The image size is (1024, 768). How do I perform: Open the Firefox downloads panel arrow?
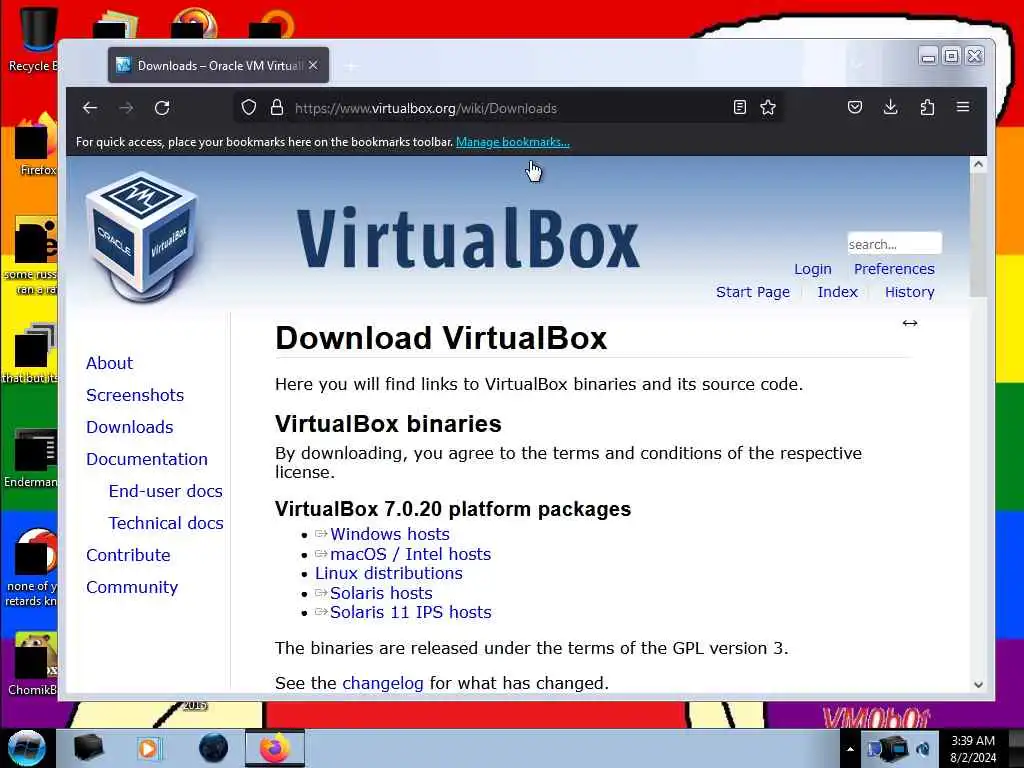891,107
